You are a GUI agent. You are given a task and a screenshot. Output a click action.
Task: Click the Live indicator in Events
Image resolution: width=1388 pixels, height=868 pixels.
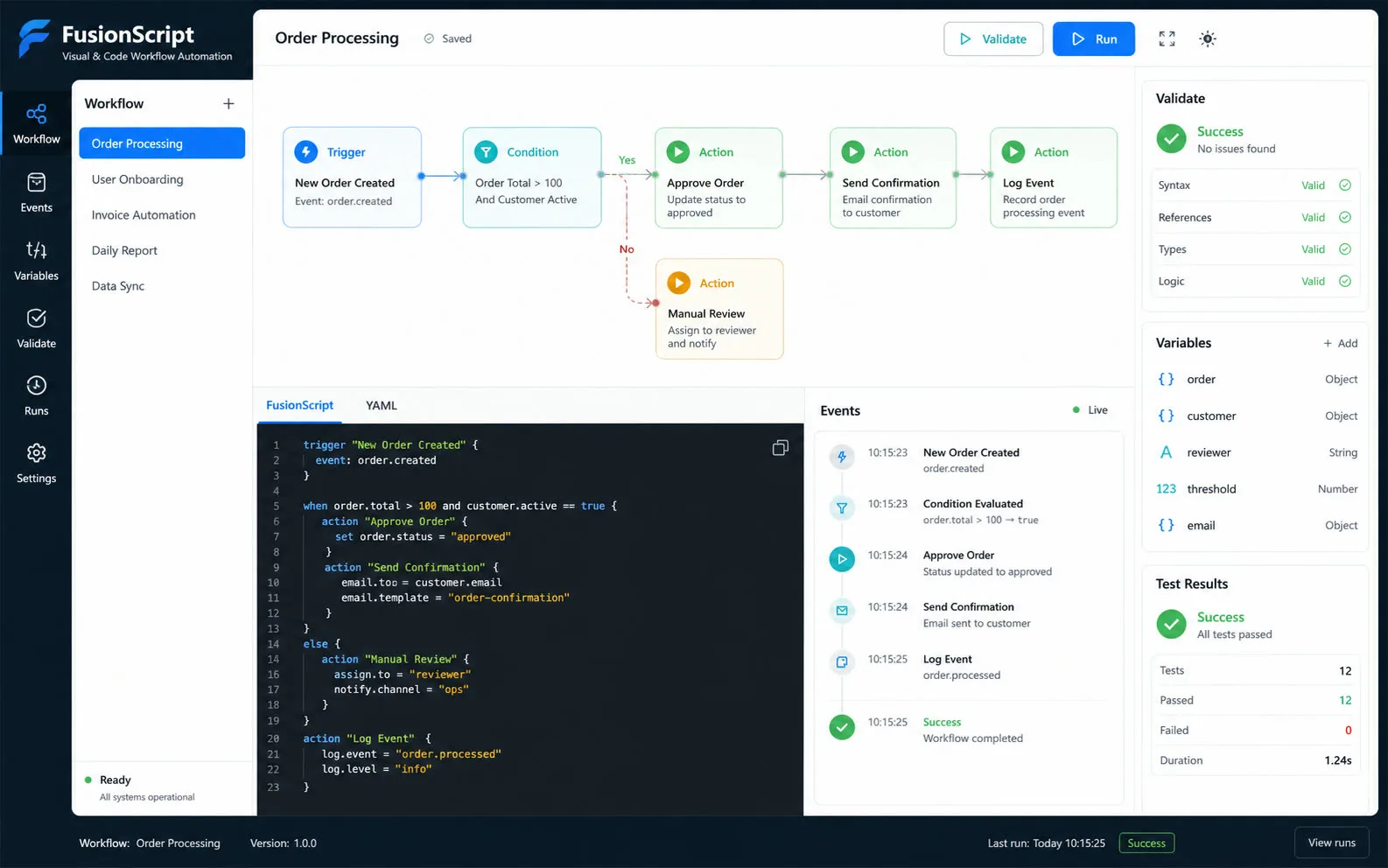click(1090, 410)
